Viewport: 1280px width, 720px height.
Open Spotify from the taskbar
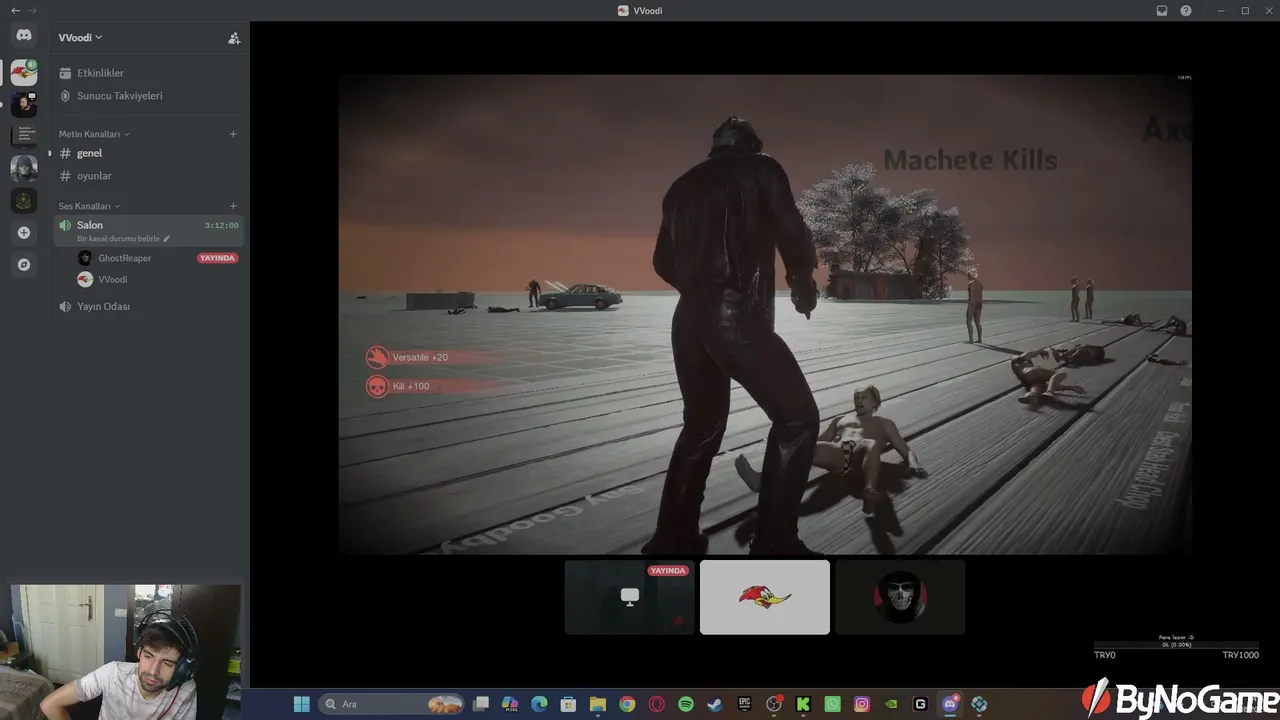pos(686,704)
